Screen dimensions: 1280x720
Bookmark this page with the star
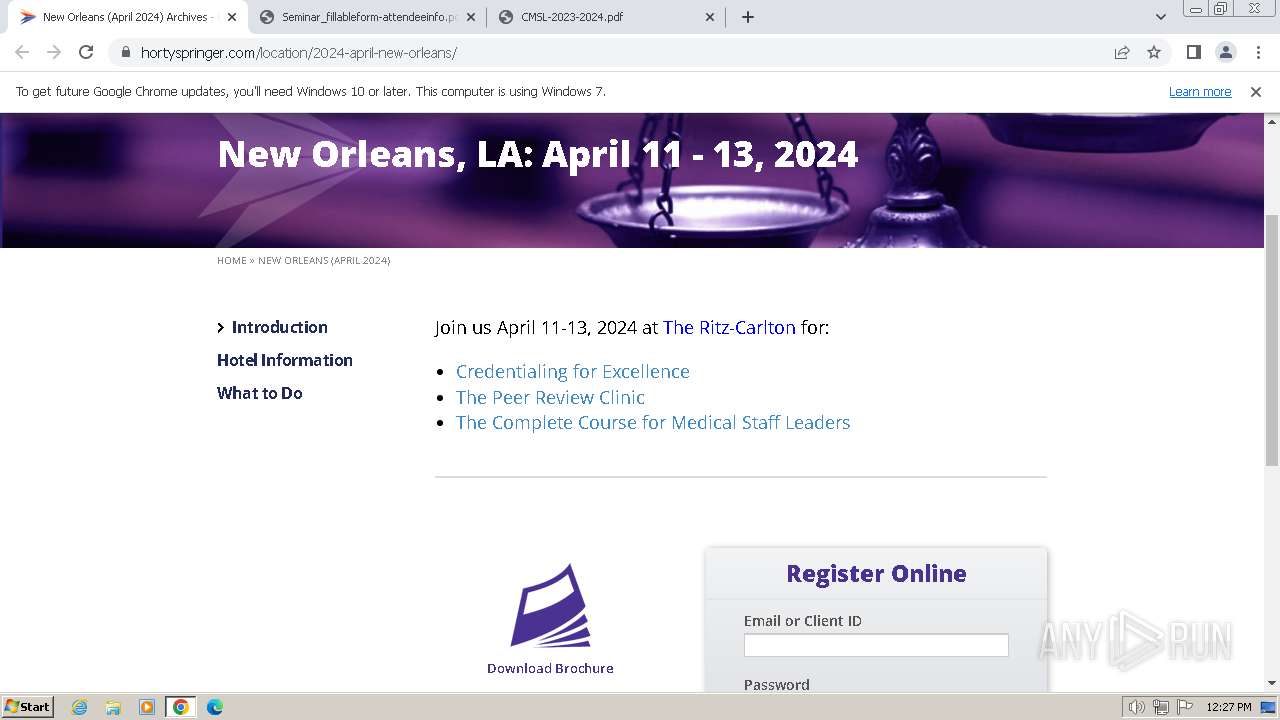click(1154, 53)
